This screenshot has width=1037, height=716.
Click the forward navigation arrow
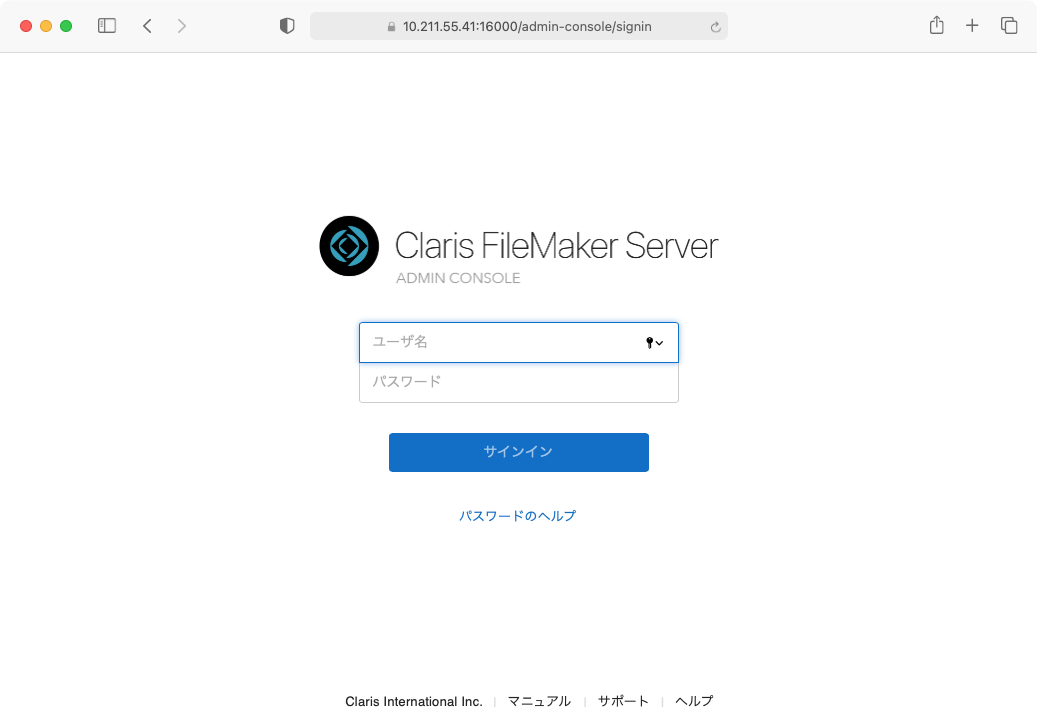[x=182, y=25]
